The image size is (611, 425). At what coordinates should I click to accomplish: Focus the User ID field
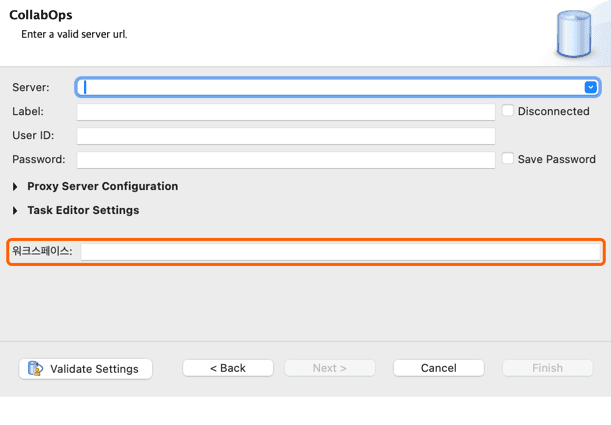(286, 136)
